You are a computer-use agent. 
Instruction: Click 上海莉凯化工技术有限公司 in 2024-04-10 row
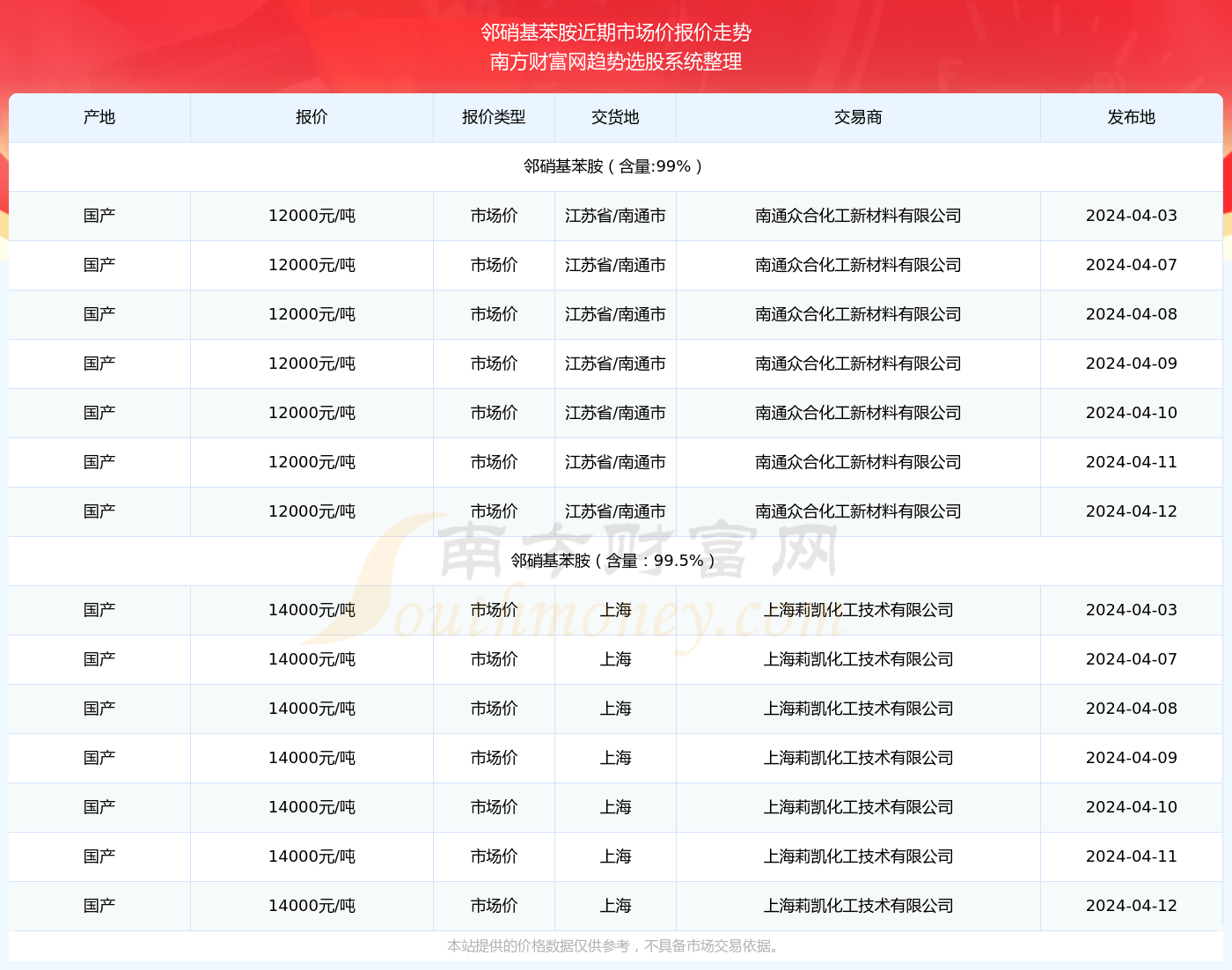point(858,807)
